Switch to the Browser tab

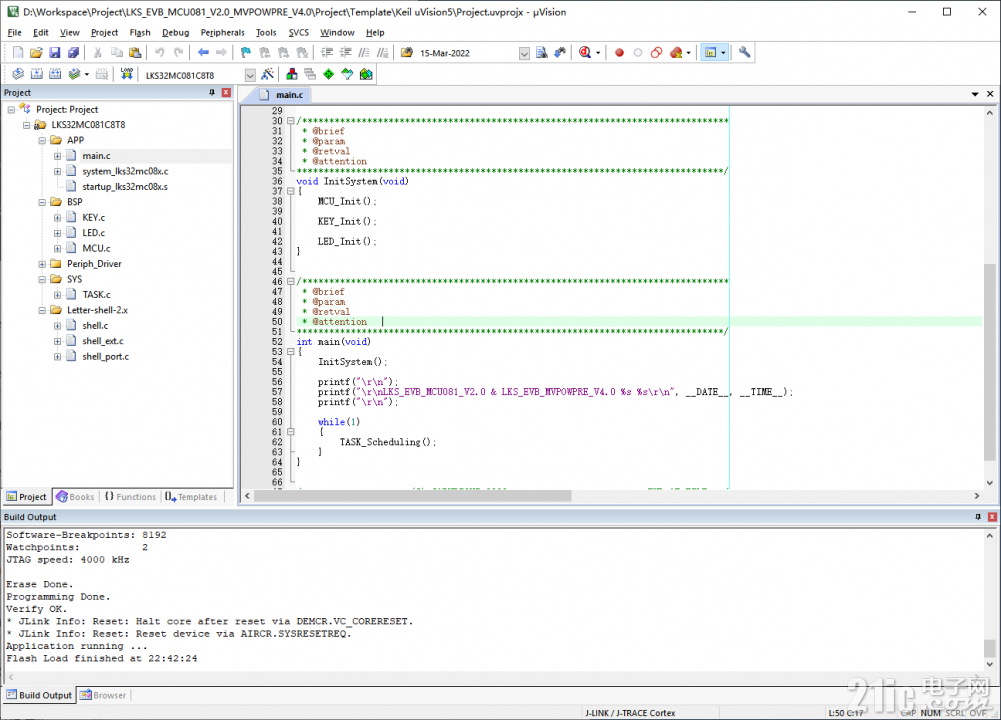click(103, 695)
